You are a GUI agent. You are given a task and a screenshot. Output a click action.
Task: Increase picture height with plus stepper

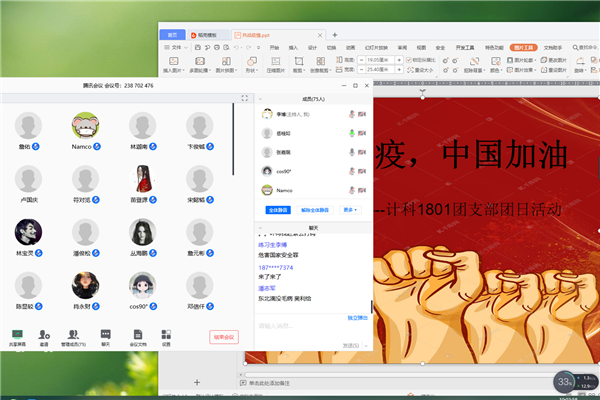(x=399, y=60)
